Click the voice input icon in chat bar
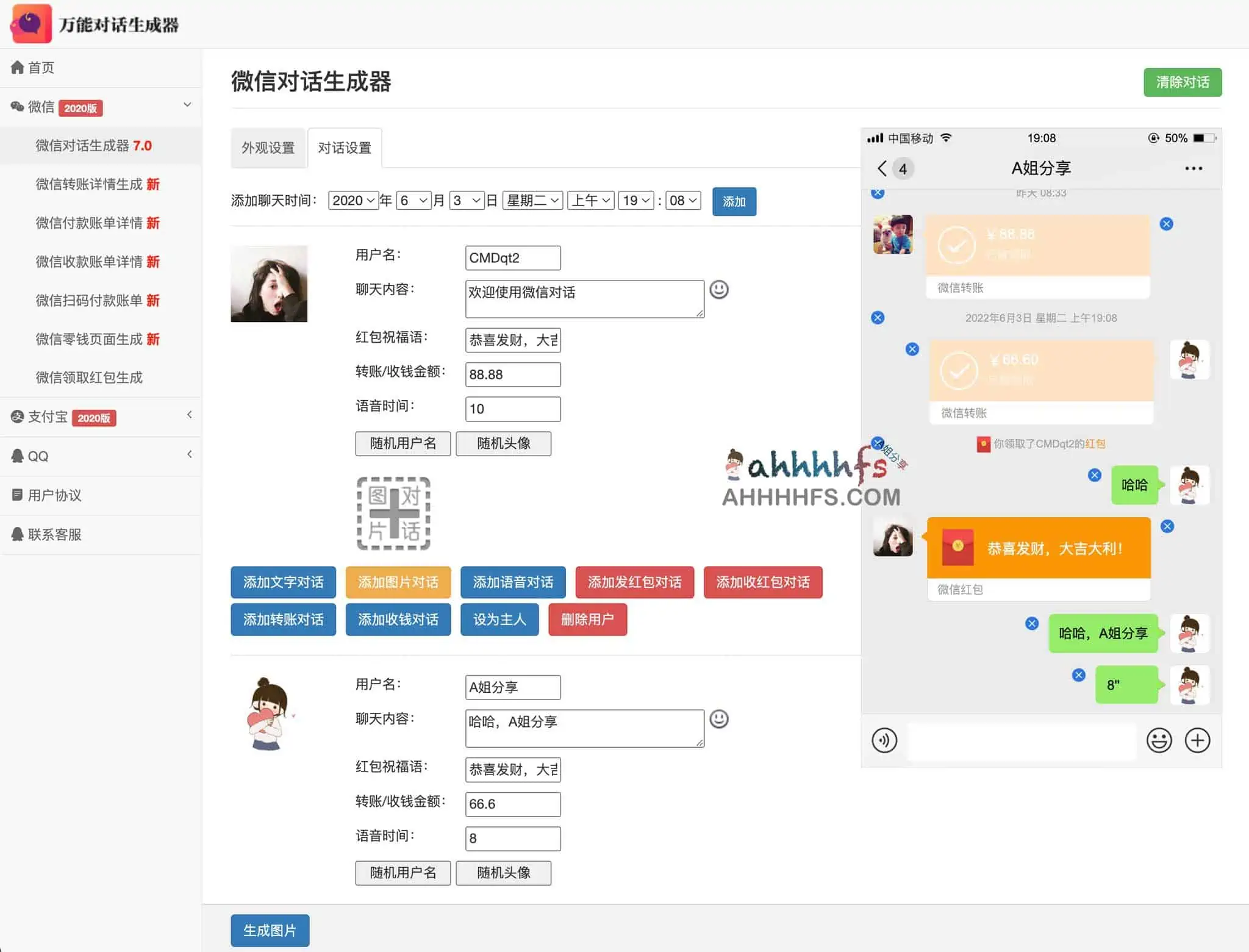Screen dimensions: 1249x952 (x=885, y=740)
